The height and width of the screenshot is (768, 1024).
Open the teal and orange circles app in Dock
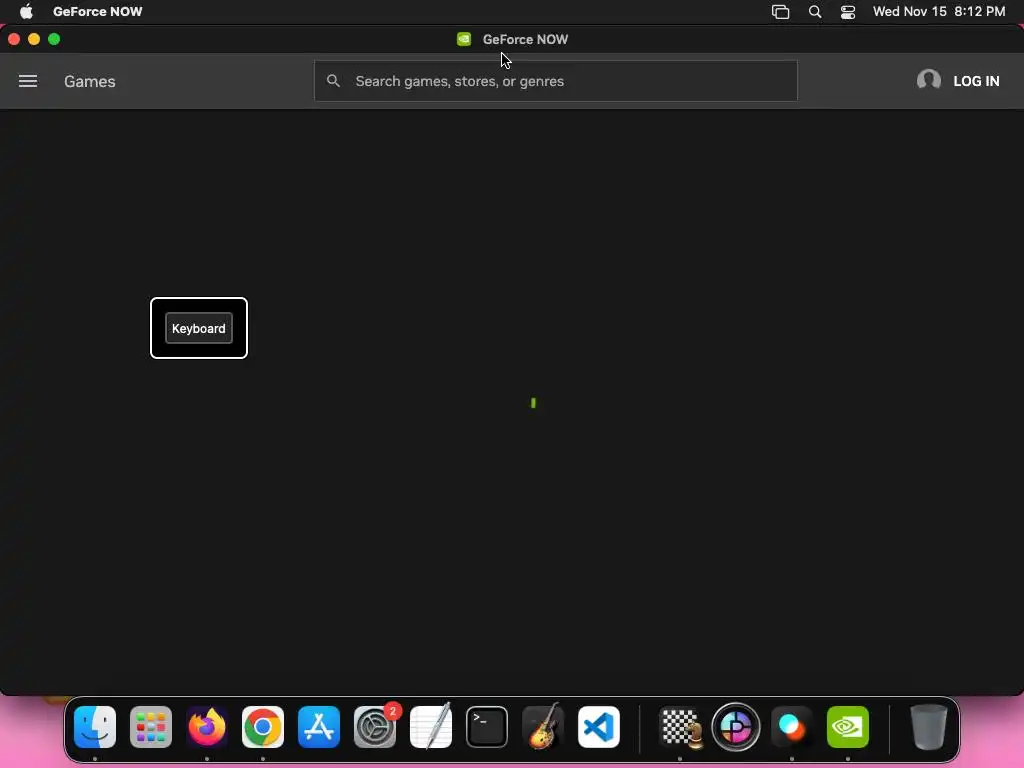point(792,727)
